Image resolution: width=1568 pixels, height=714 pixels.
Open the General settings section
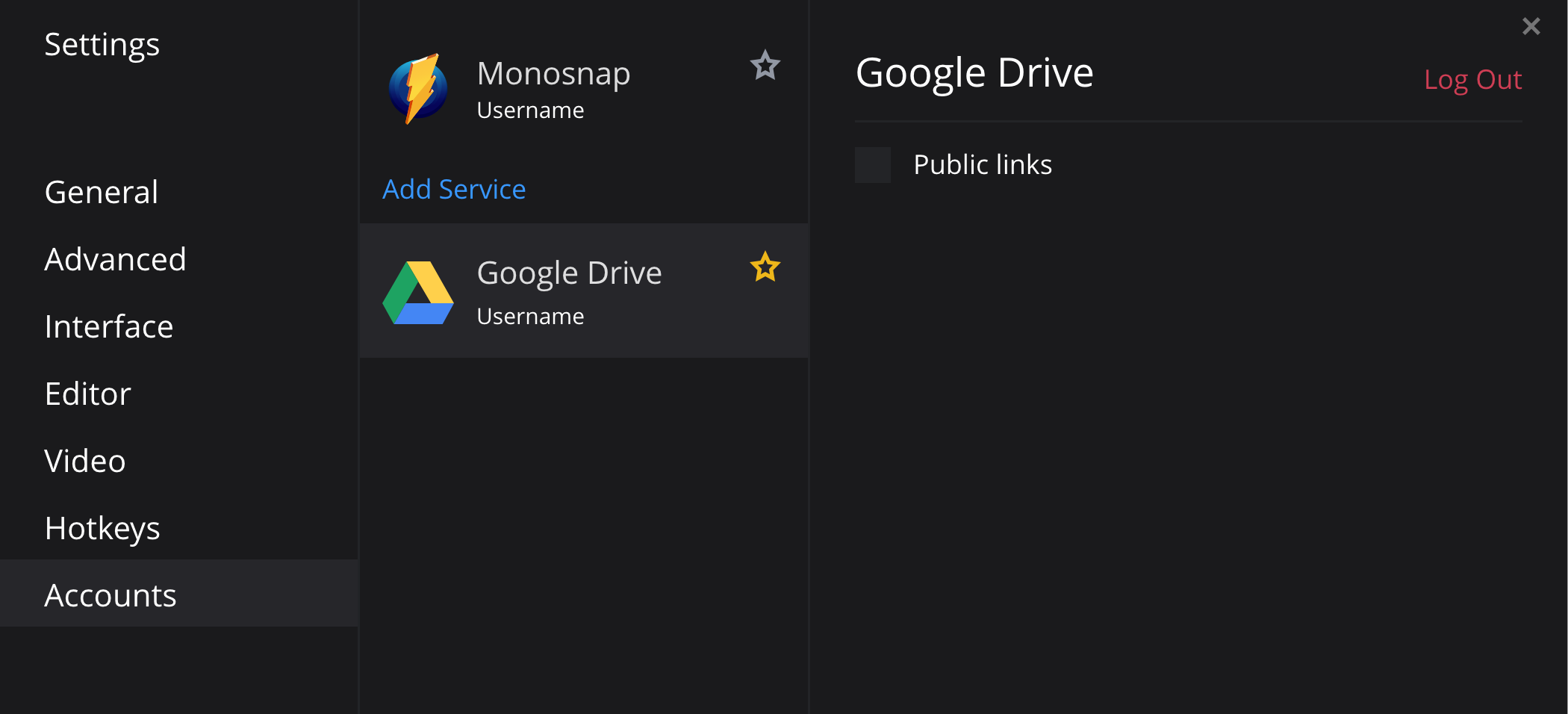(x=102, y=193)
